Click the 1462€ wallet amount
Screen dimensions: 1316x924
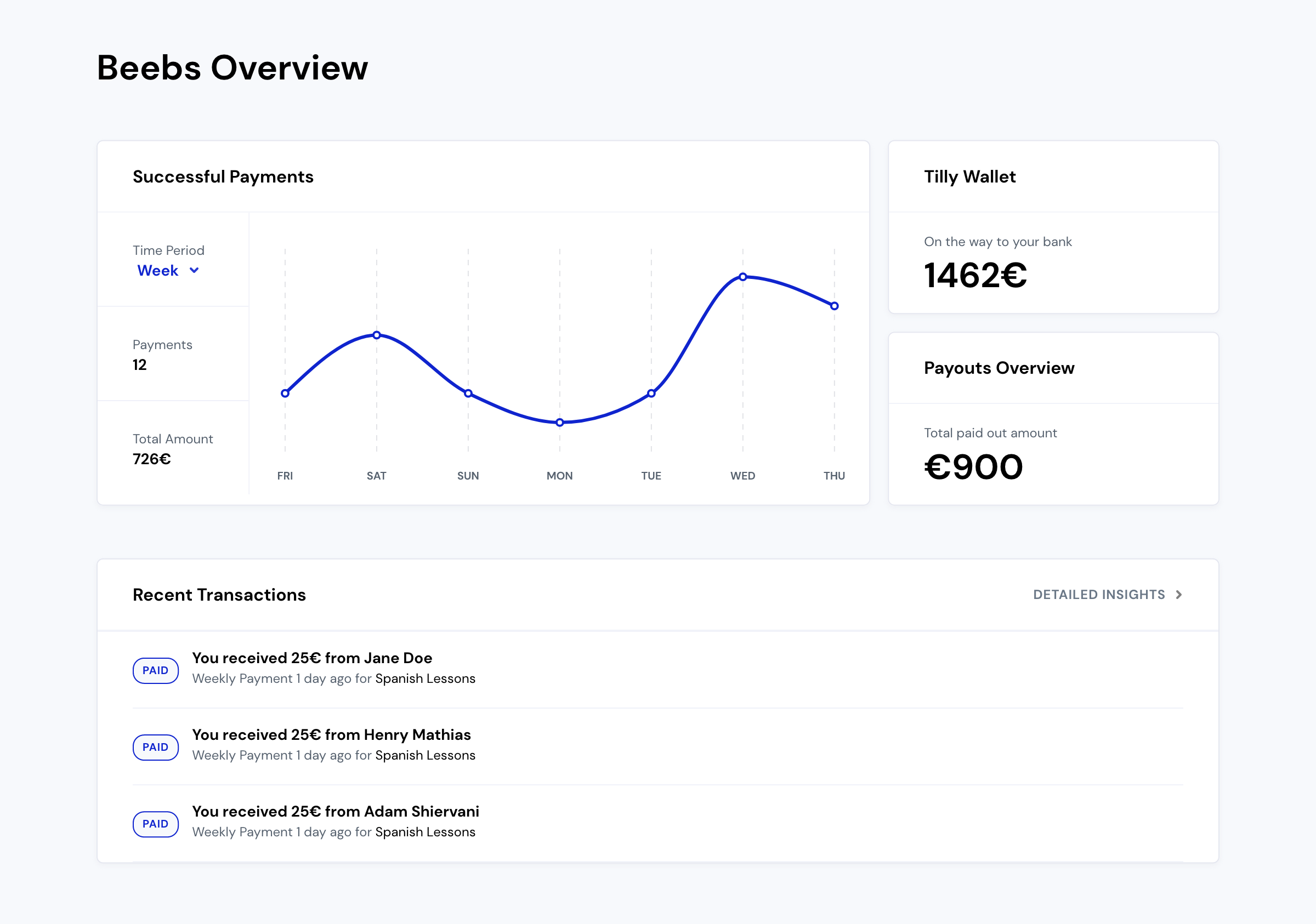pos(975,275)
